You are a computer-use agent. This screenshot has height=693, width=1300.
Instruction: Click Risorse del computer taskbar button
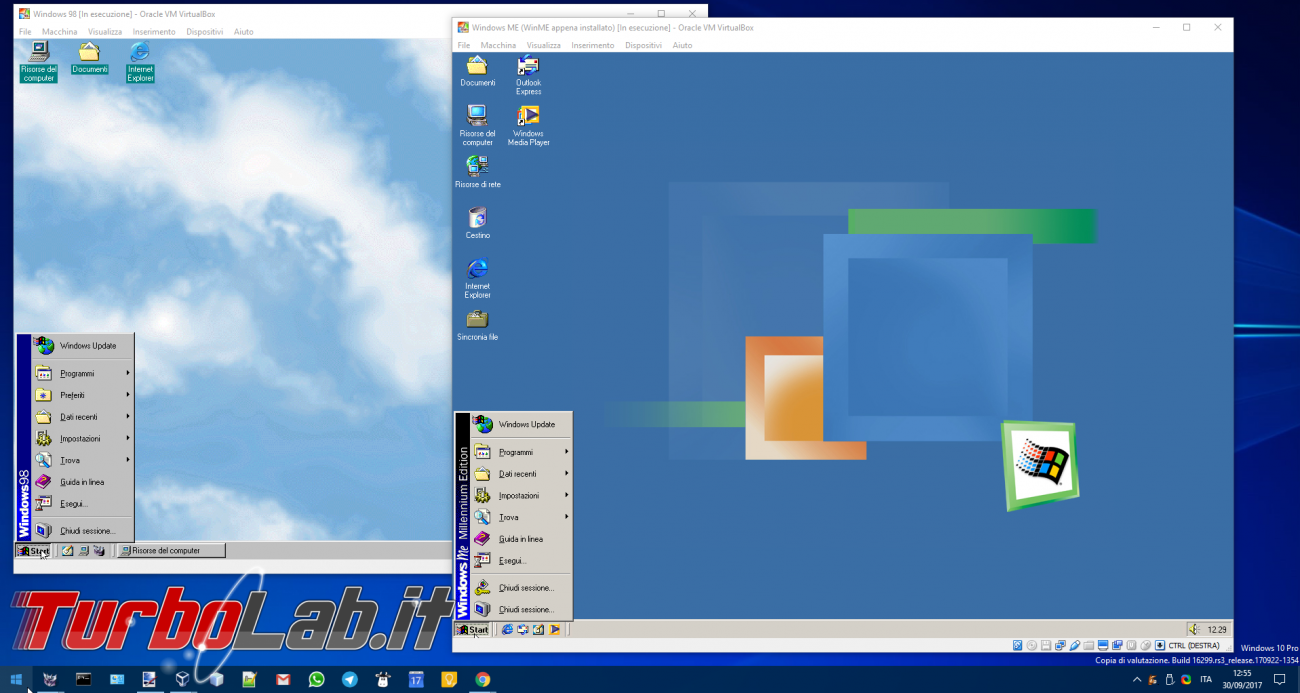(x=170, y=551)
